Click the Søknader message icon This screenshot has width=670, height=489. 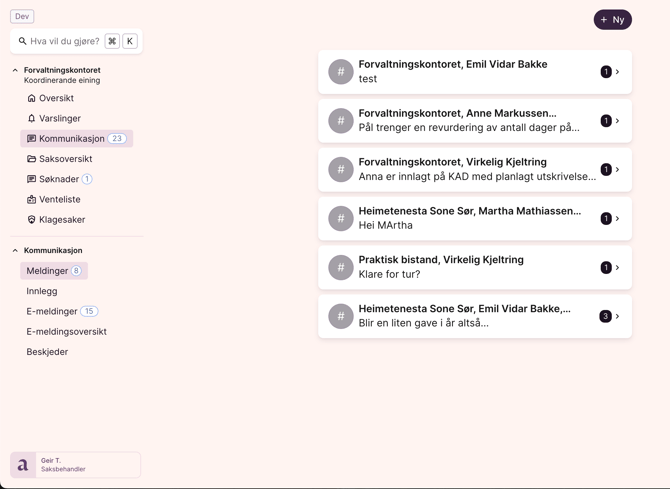pos(31,179)
